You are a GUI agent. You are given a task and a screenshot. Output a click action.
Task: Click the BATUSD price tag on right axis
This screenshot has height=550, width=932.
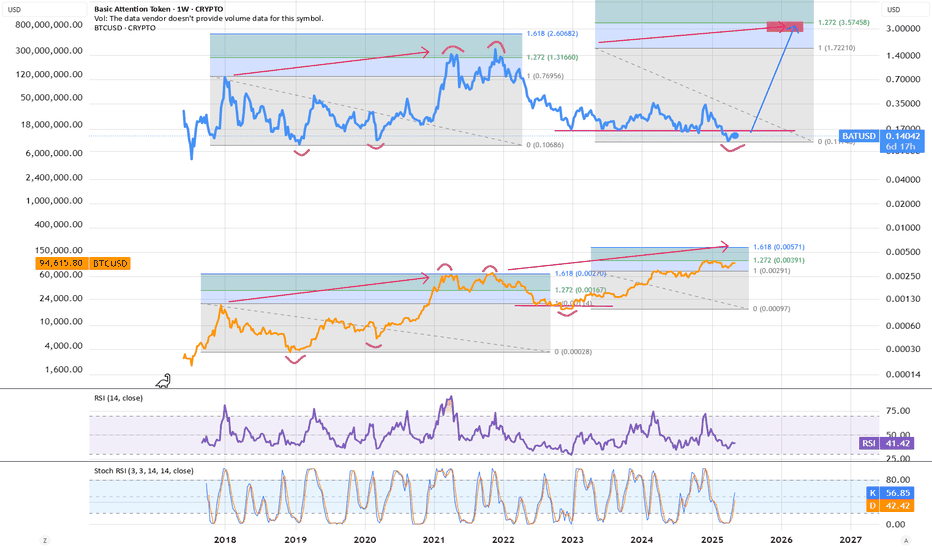click(859, 136)
